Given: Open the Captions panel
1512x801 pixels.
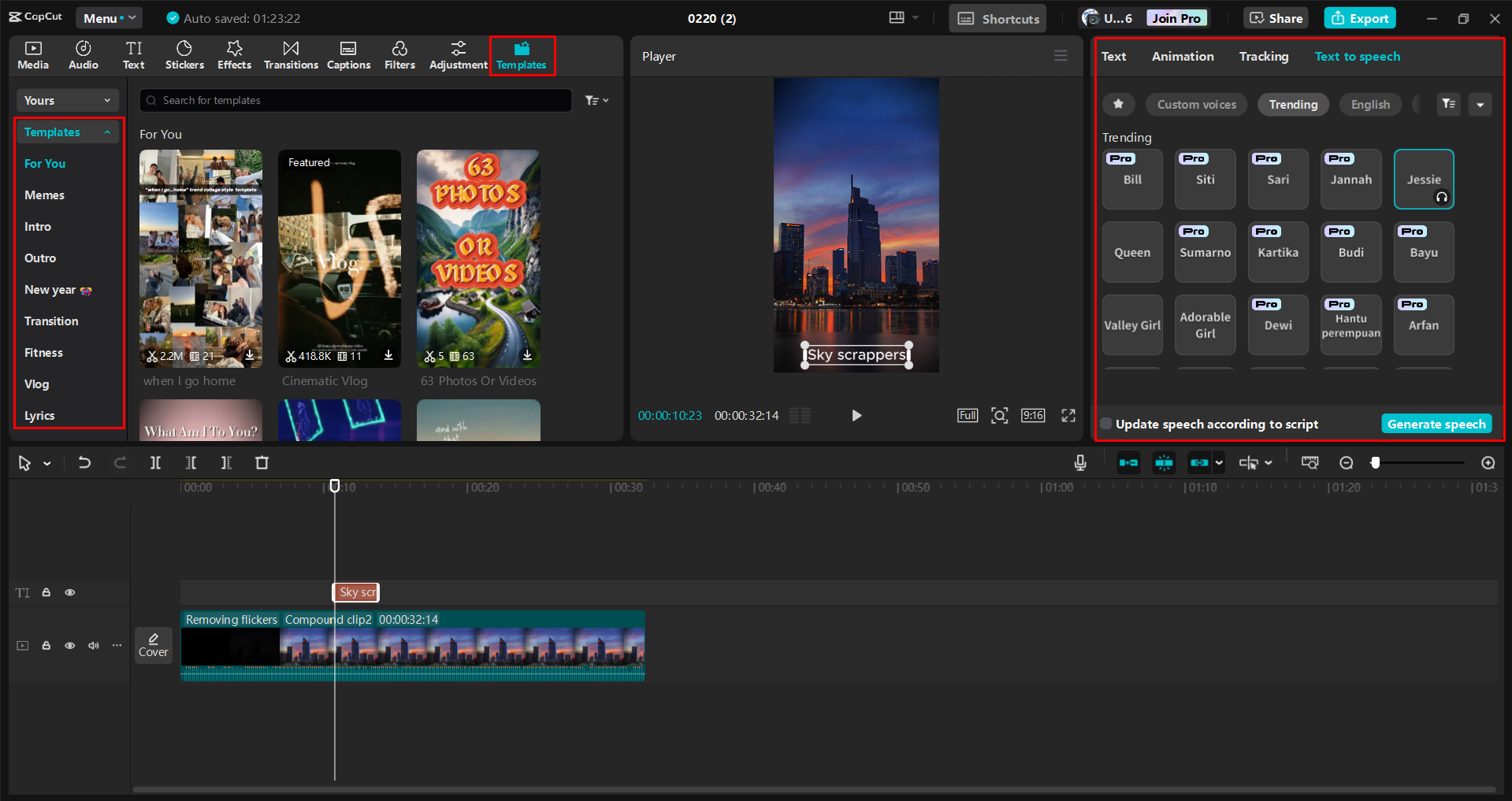Looking at the screenshot, I should [348, 55].
